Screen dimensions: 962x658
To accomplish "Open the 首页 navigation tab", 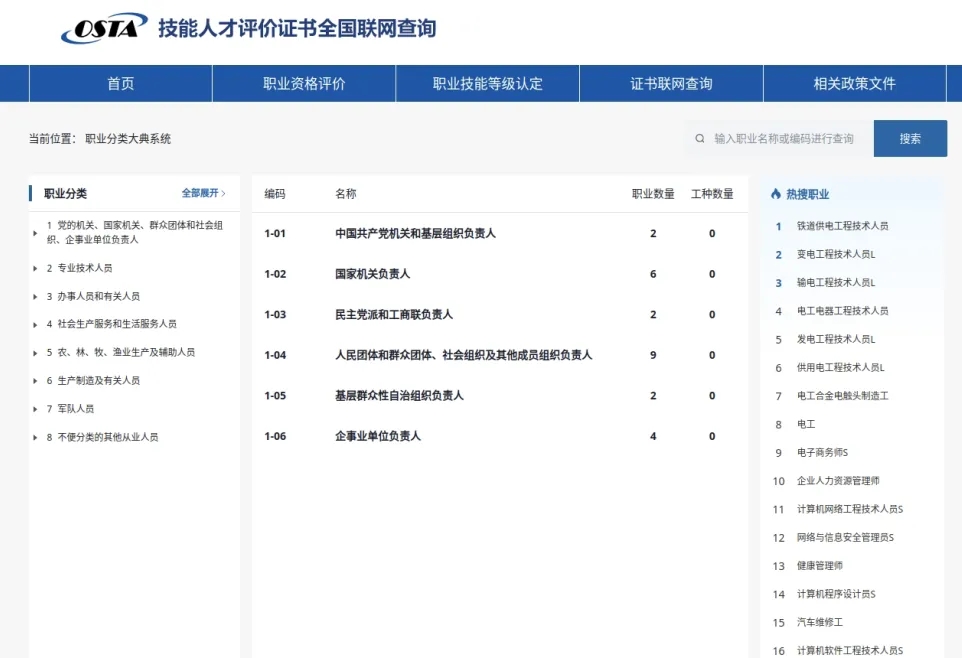I will [120, 84].
